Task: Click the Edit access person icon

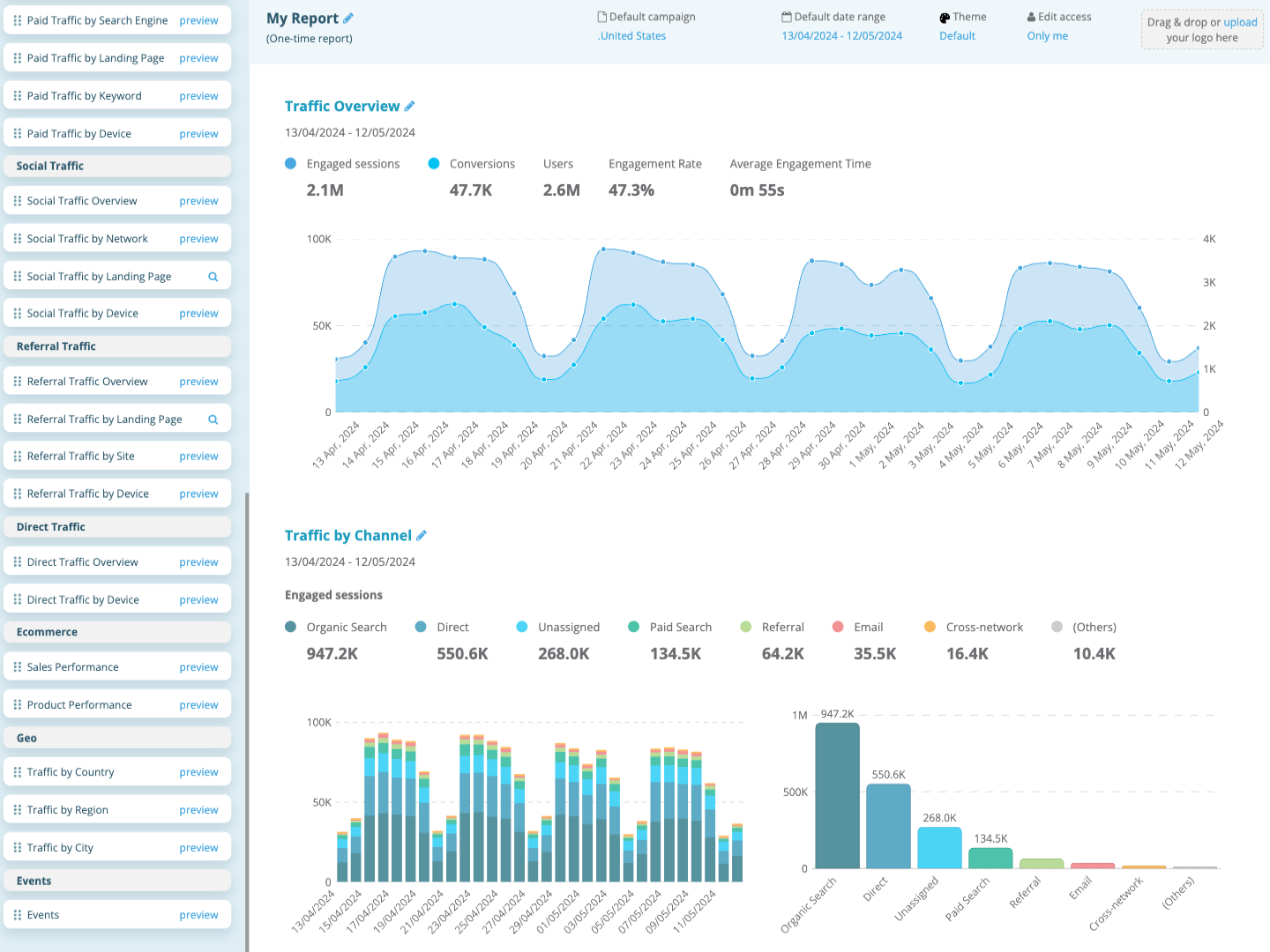Action: point(1031,17)
